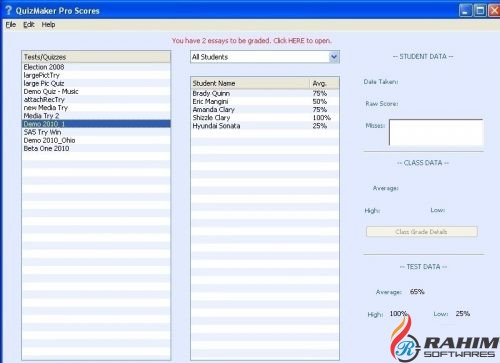Open the File menu
500x363 pixels.
11,25
